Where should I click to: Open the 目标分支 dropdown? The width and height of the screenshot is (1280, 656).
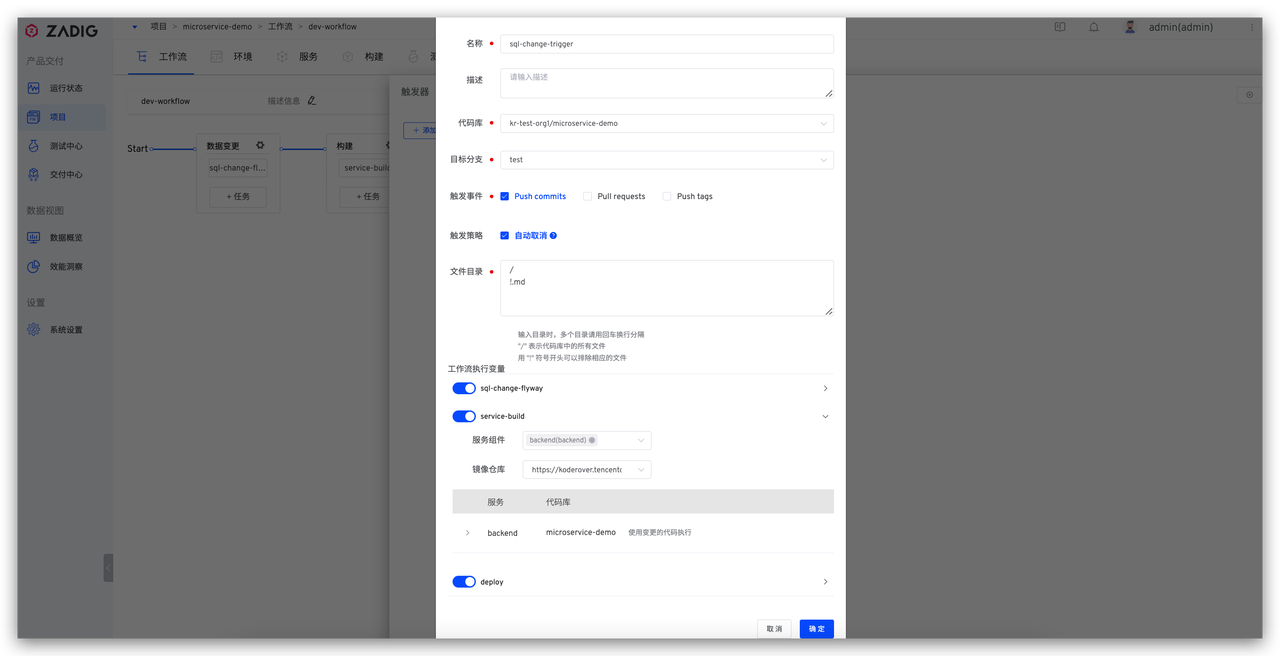(667, 160)
